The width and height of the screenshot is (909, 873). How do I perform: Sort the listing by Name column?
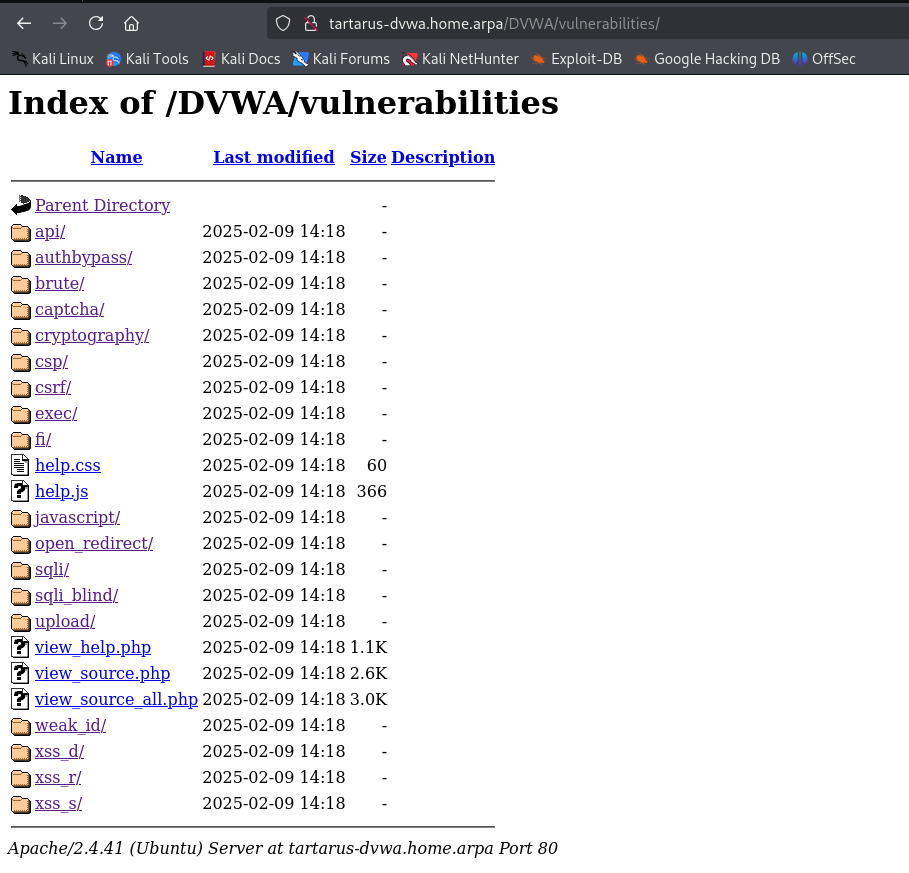116,157
